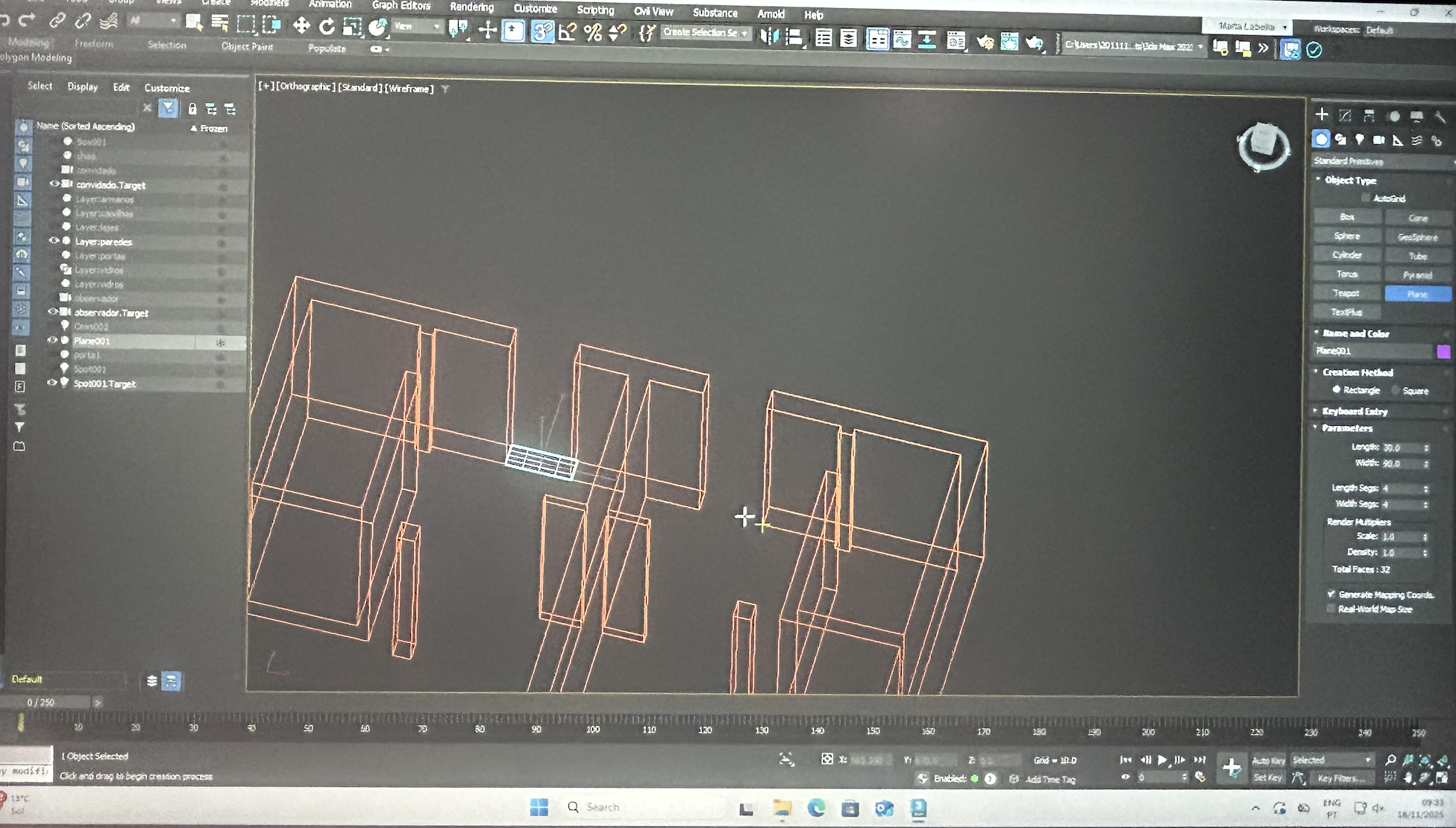
Task: Open the Standard Primitives dropdown
Action: (1381, 161)
